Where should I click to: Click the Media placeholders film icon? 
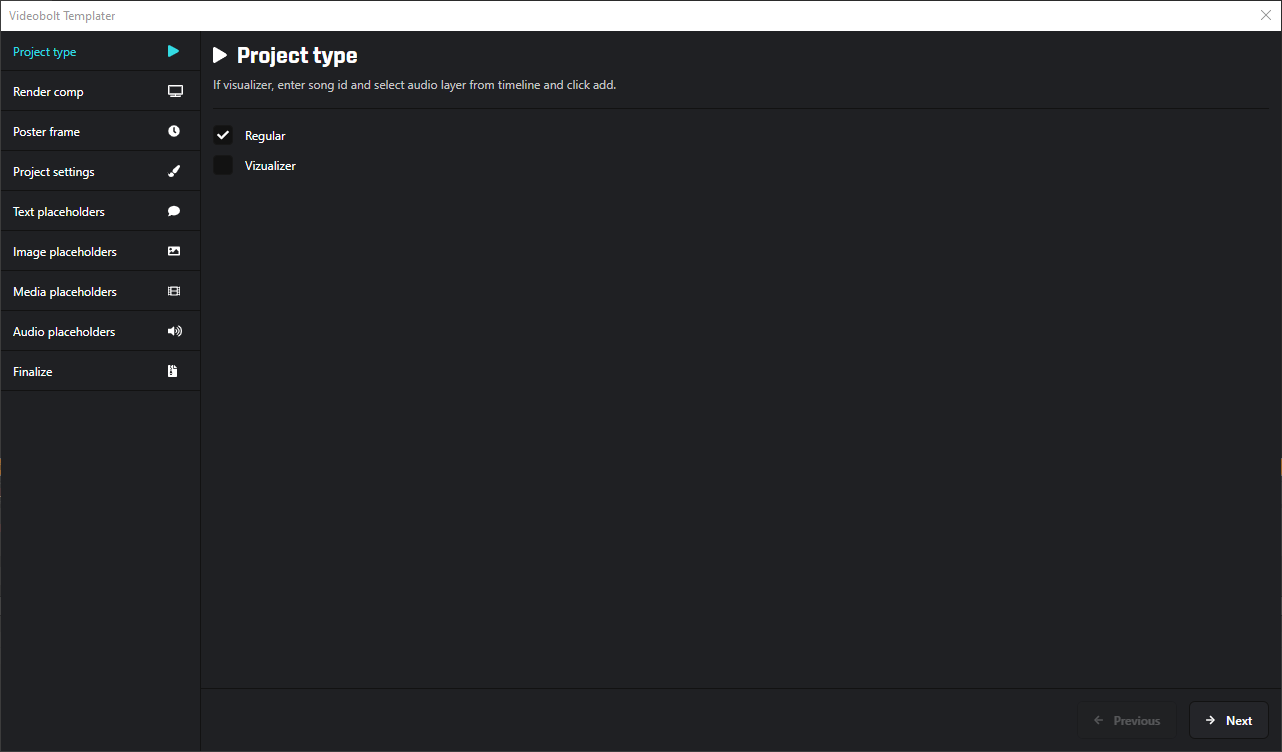(x=175, y=291)
